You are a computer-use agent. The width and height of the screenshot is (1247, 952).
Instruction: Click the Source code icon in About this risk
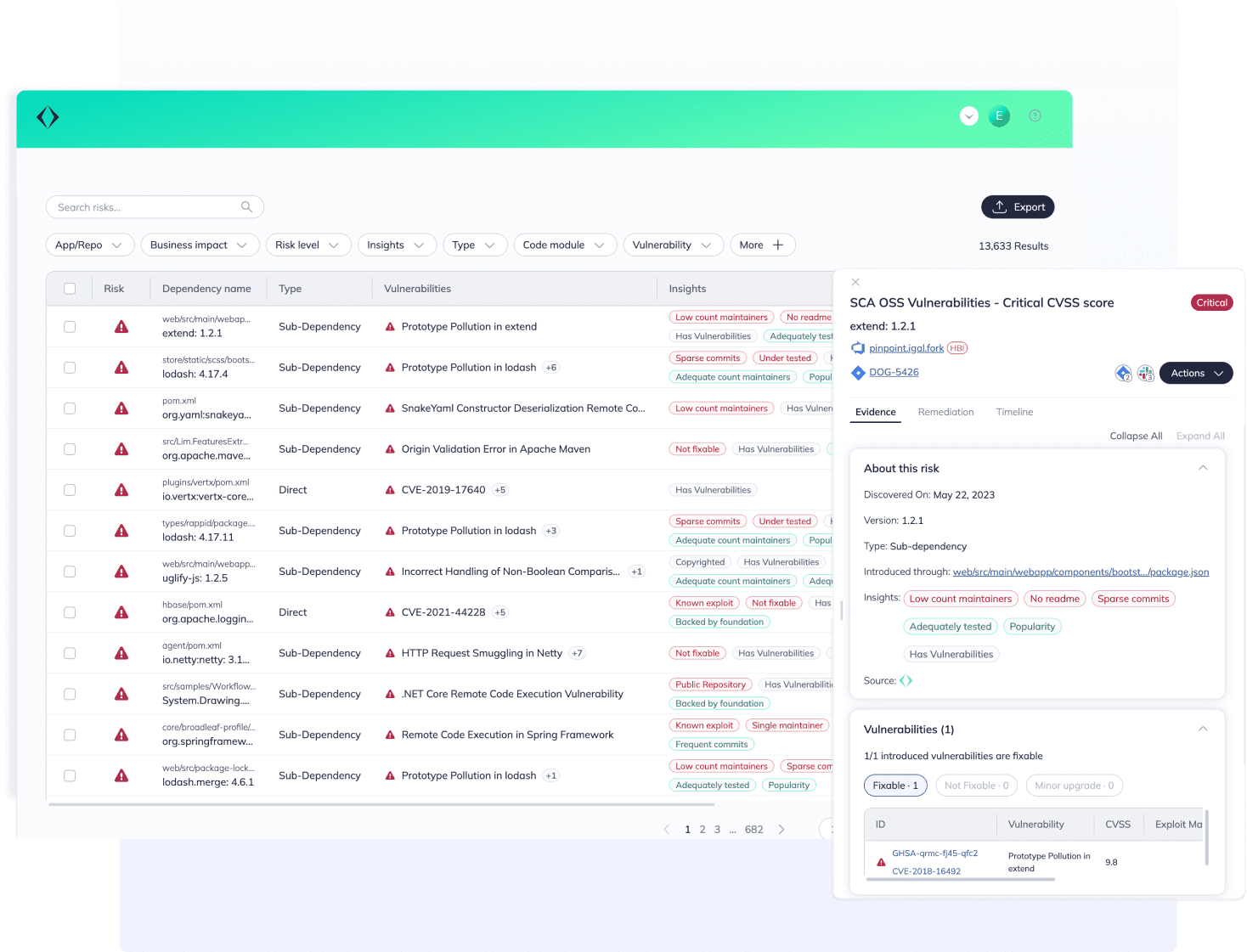(906, 680)
